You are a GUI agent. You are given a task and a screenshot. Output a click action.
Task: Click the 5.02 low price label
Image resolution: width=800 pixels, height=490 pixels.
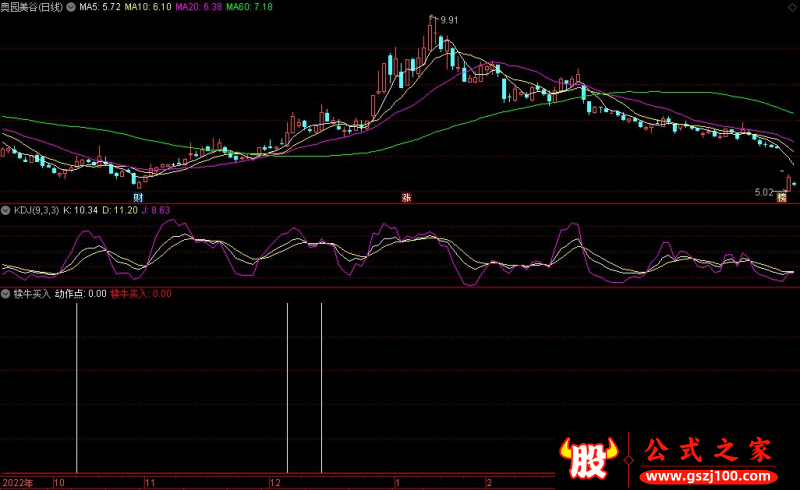tap(764, 191)
